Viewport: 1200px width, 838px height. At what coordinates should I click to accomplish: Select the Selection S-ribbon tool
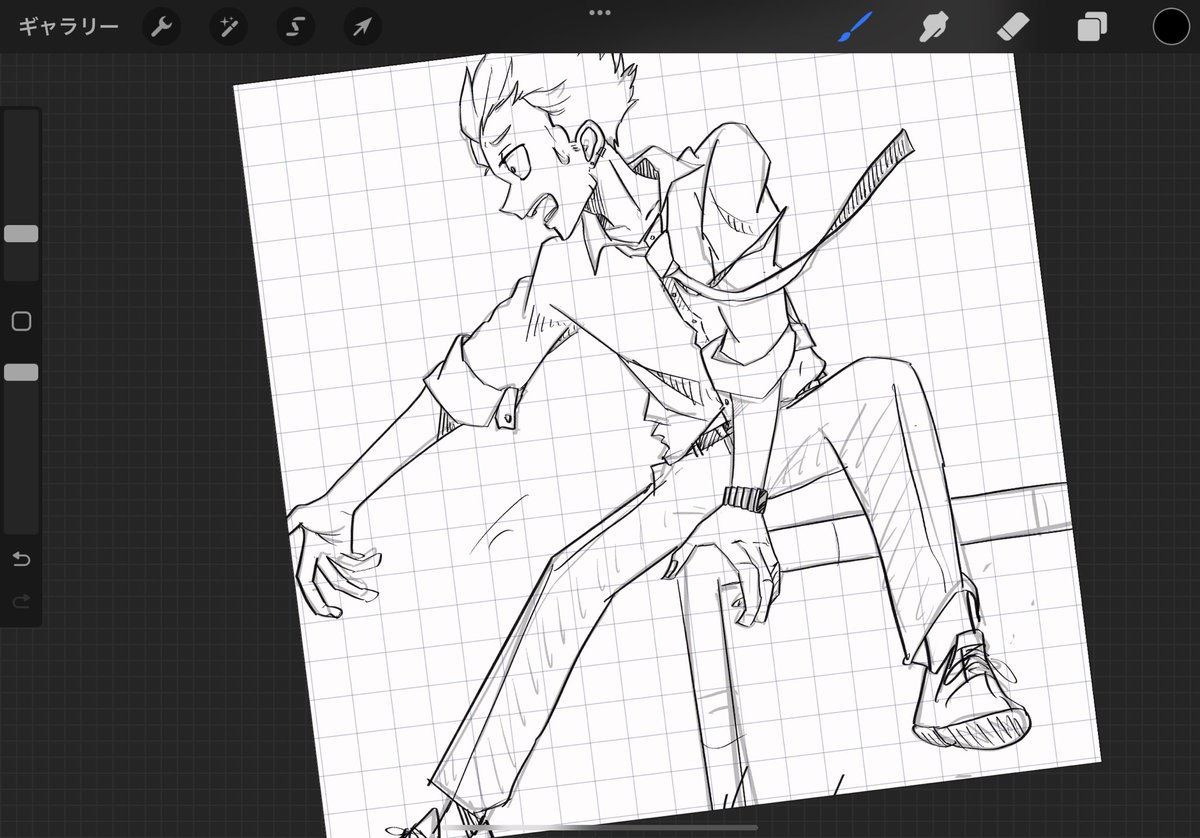point(295,27)
